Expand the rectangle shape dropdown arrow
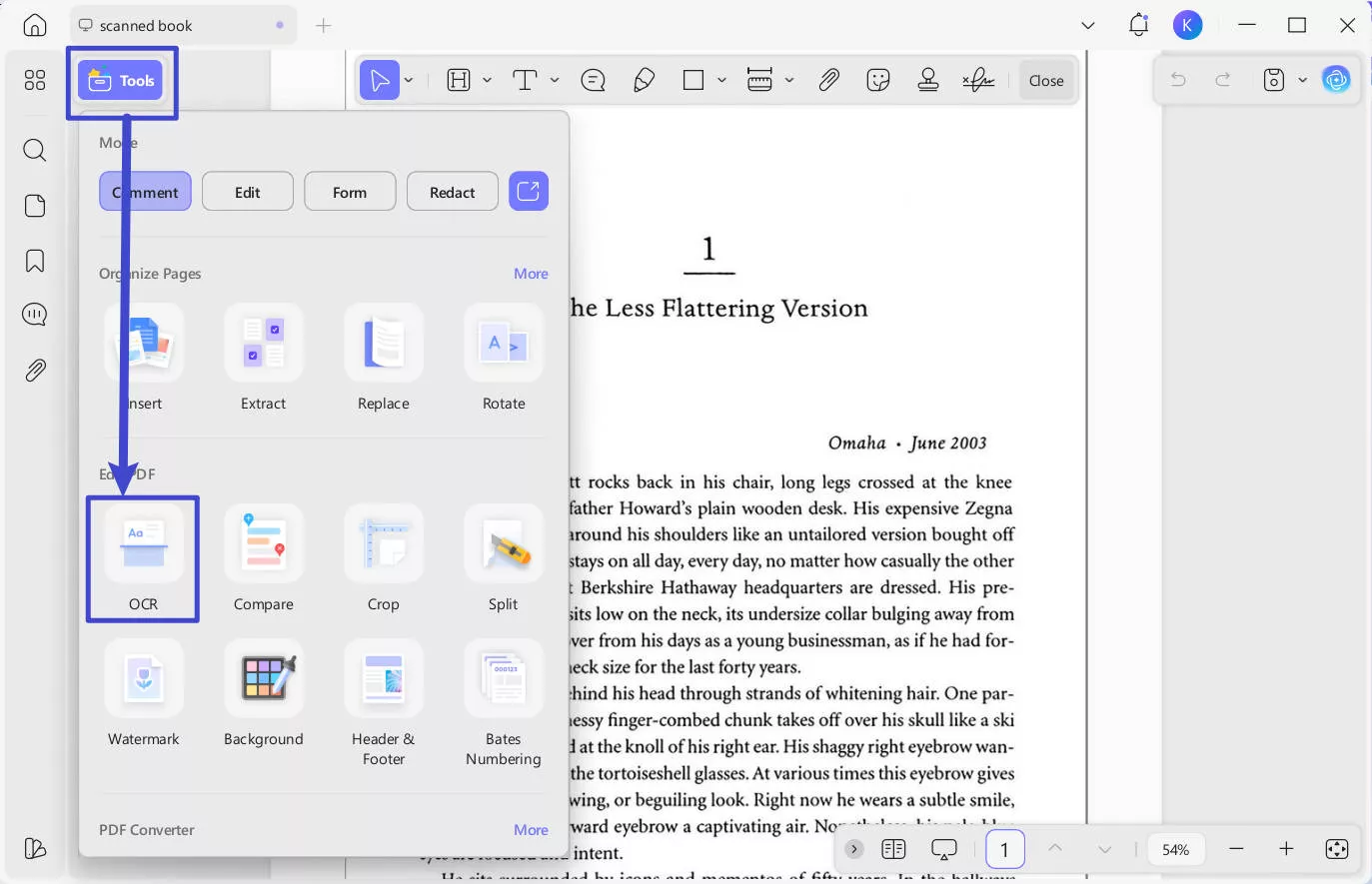The image size is (1372, 884). point(721,80)
